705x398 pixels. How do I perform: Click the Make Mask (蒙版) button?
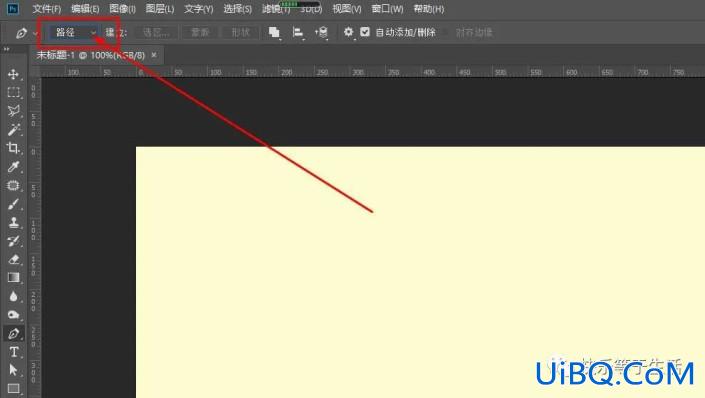click(200, 32)
